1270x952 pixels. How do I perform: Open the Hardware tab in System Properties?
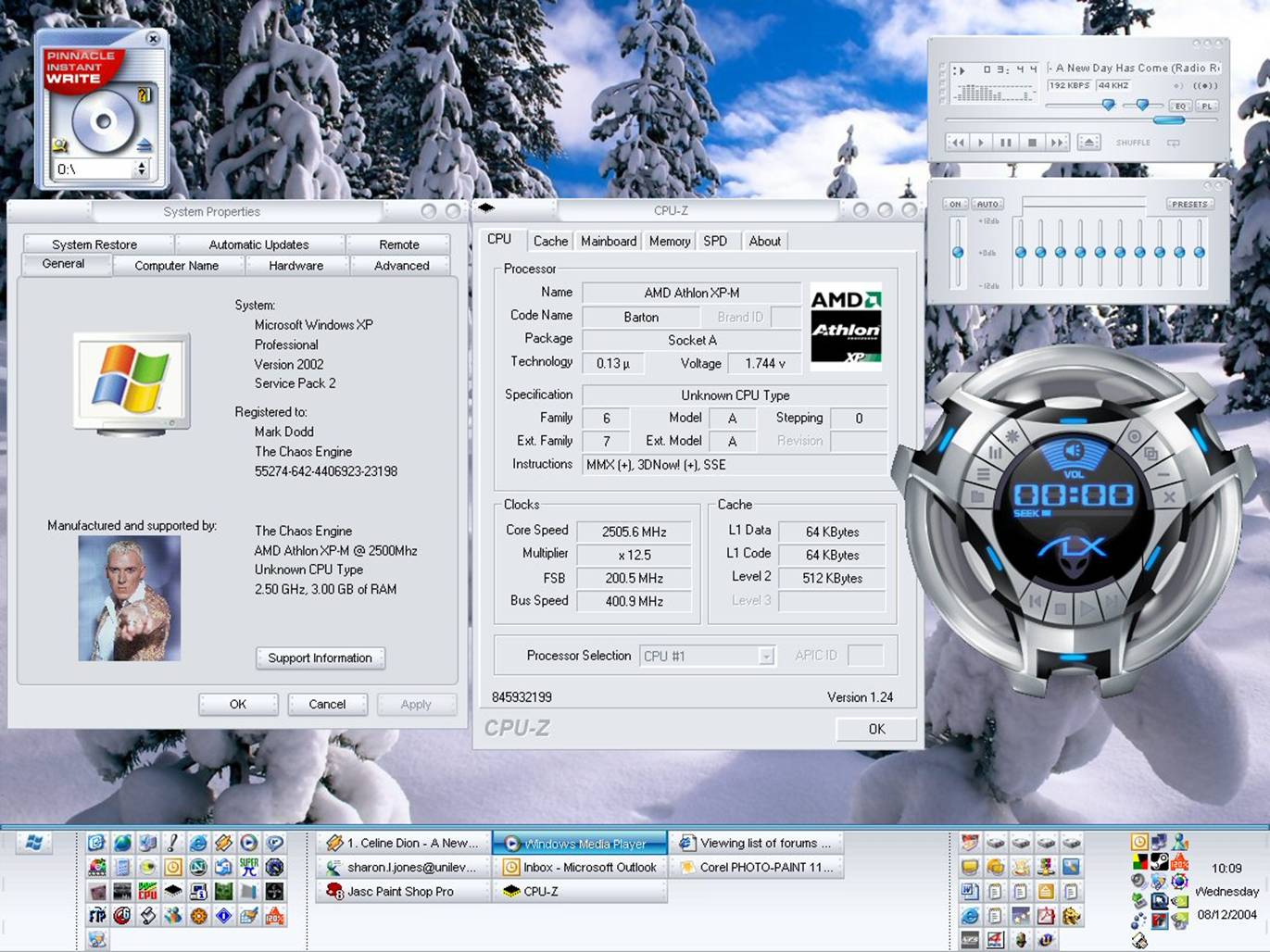pos(296,266)
